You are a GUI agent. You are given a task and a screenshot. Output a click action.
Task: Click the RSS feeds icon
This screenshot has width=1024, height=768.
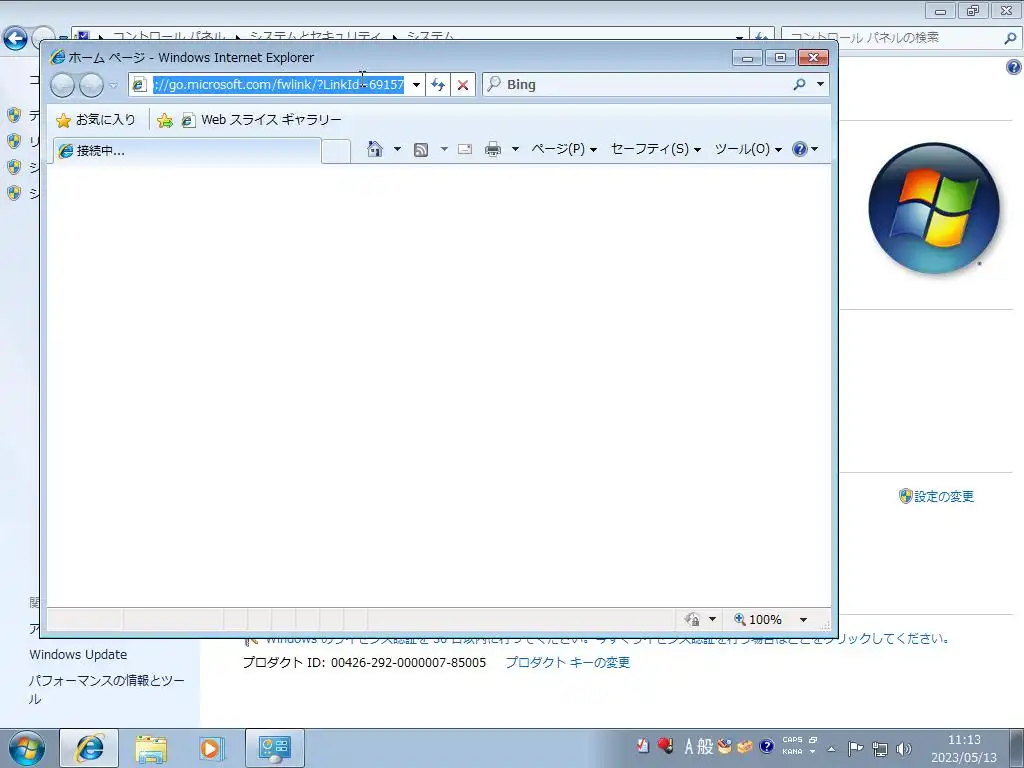click(x=421, y=150)
